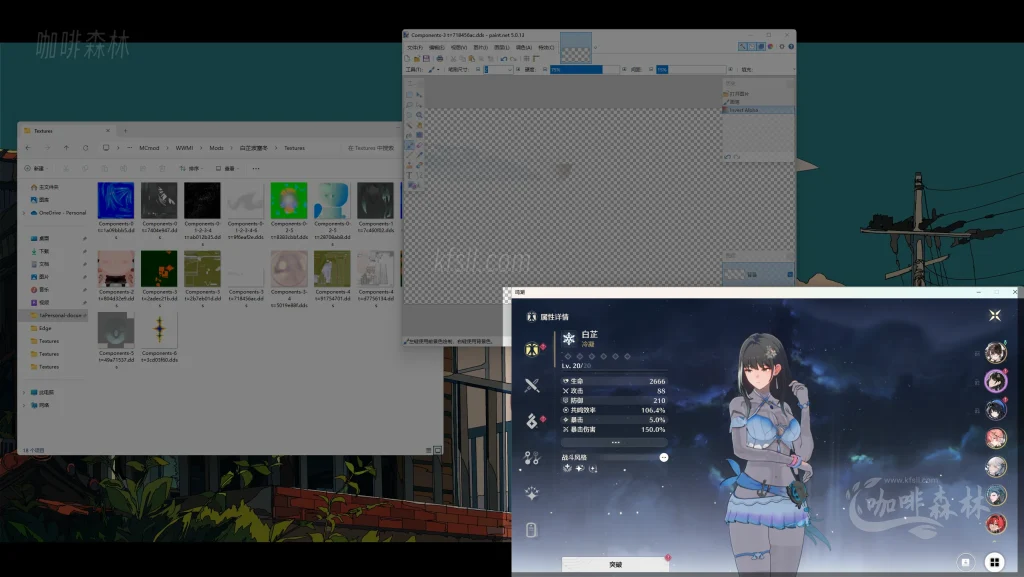Pick the Zoom magnifier tool in paint.net
This screenshot has width=1024, height=577.
(x=419, y=114)
